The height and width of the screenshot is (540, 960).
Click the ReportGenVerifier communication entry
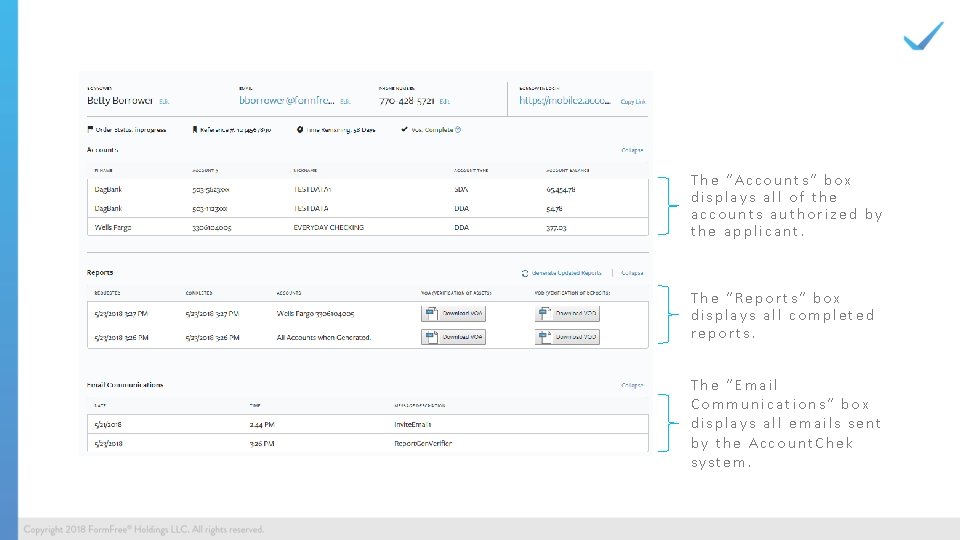click(423, 443)
